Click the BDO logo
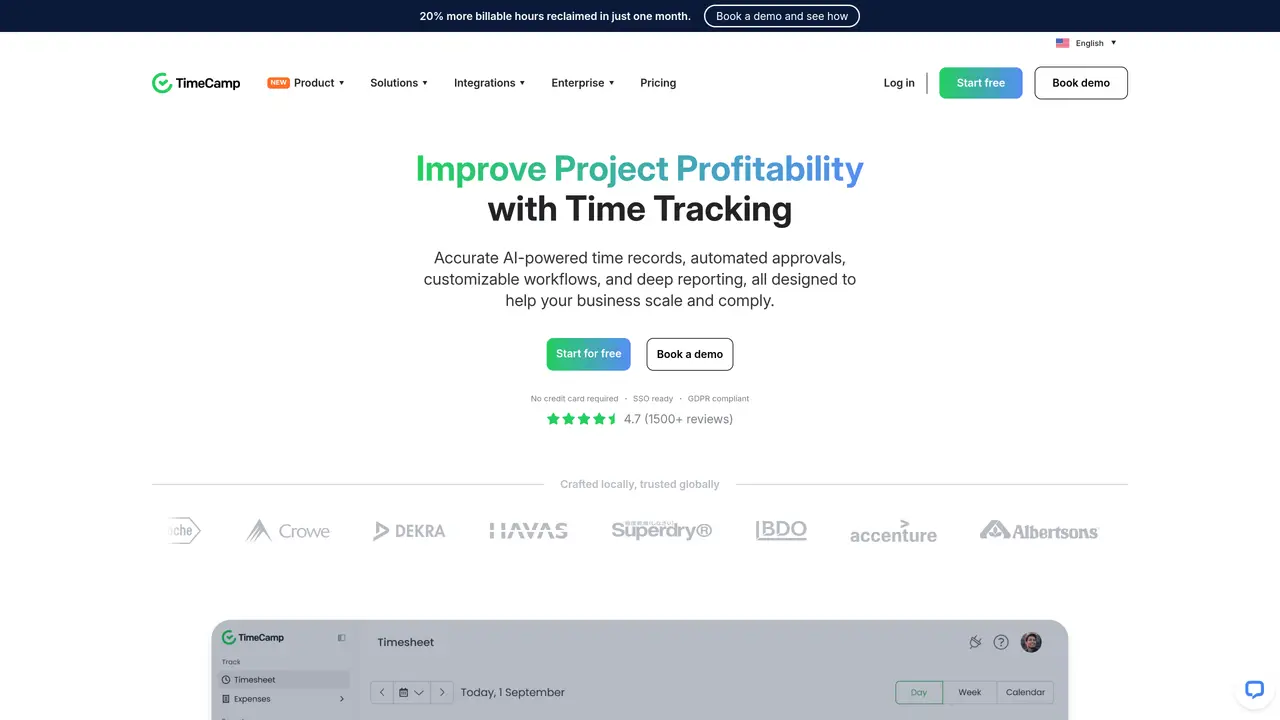The width and height of the screenshot is (1280, 720). click(781, 530)
